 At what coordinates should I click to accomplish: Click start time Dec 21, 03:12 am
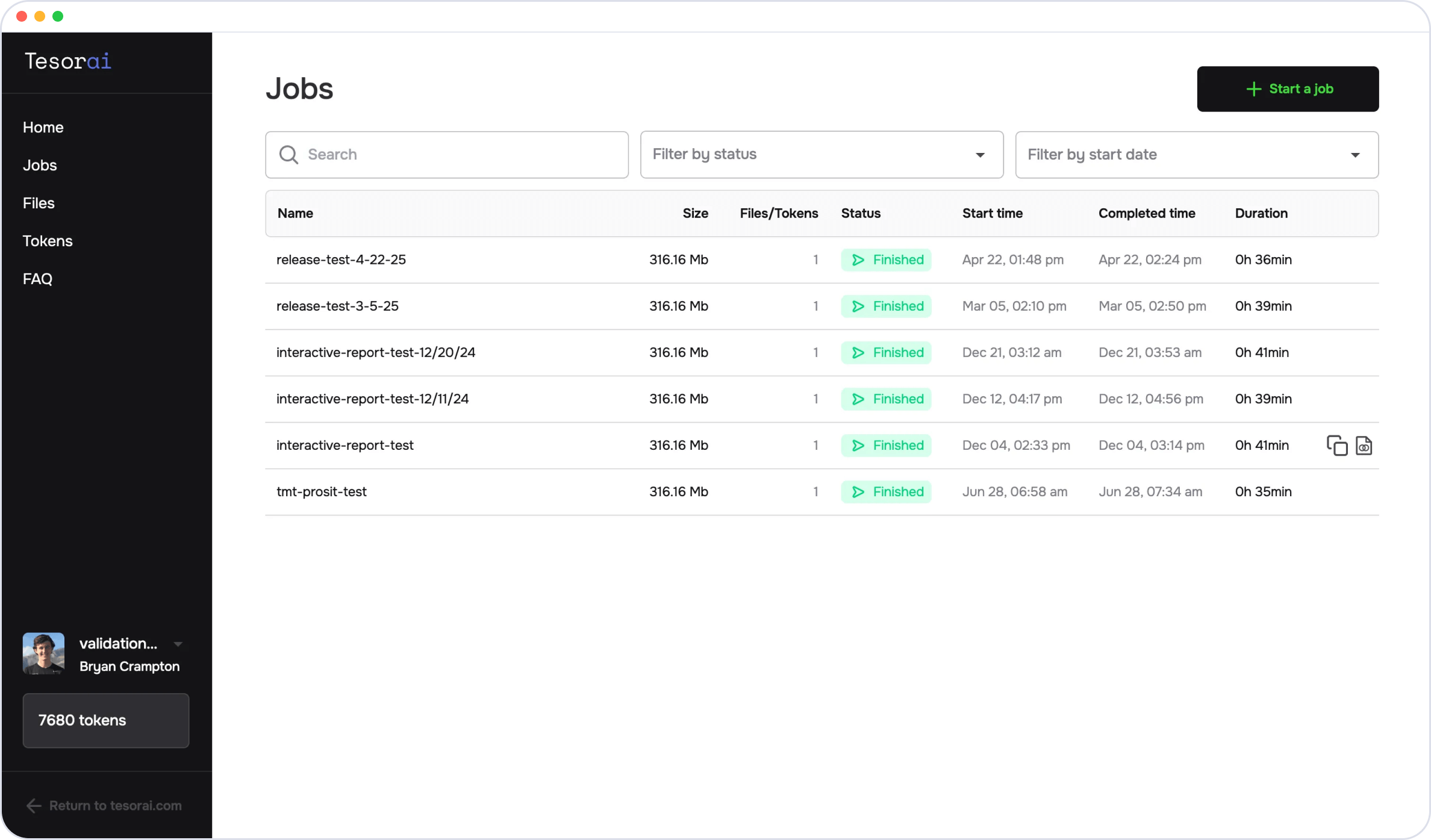1012,353
